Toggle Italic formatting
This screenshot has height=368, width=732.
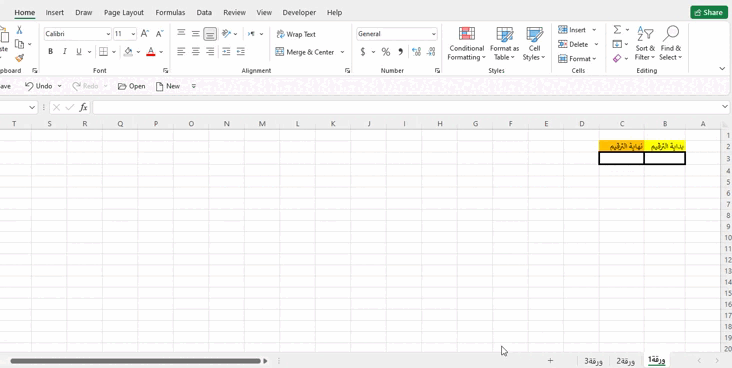(x=64, y=52)
